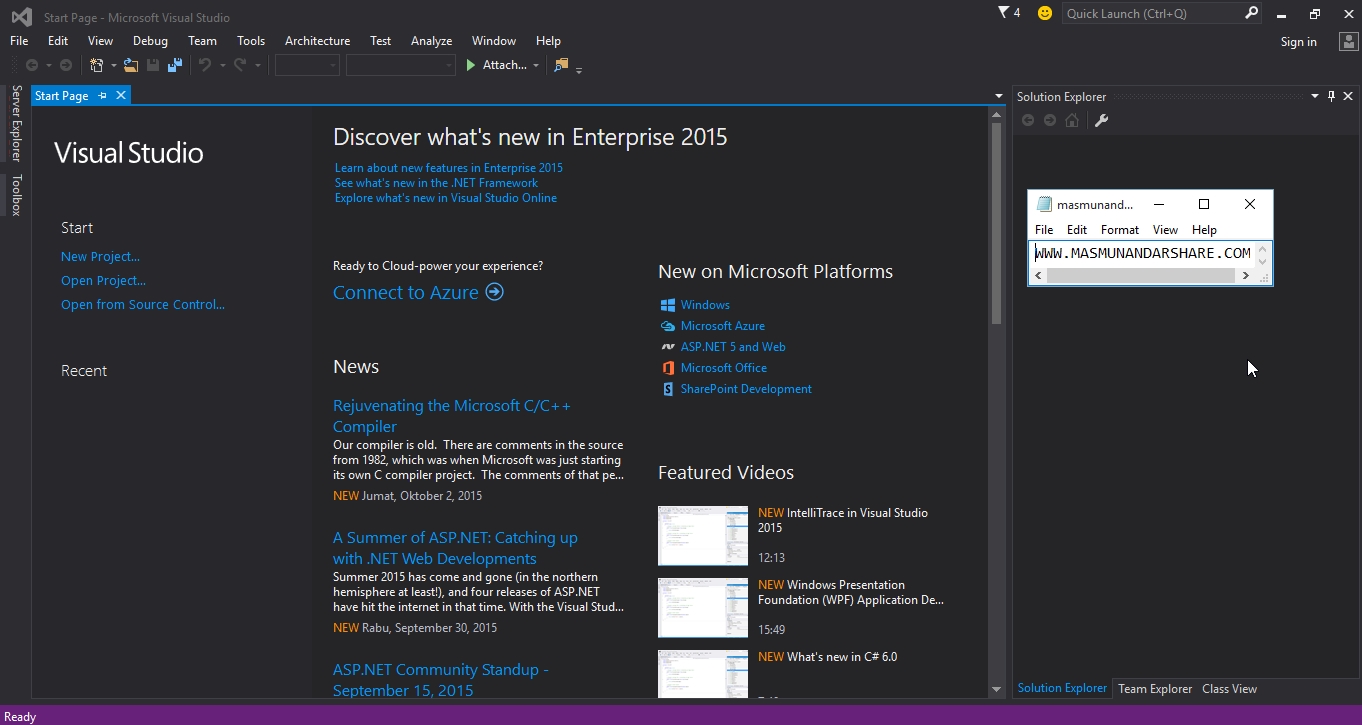The height and width of the screenshot is (725, 1362).
Task: Click the Navigate Forward arrow icon
Action: coord(66,65)
